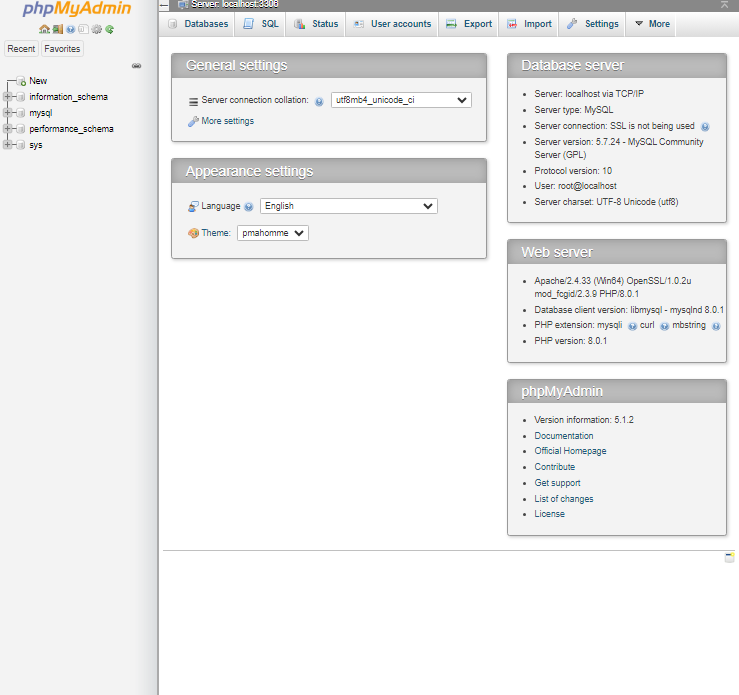Click the 'Protocol version: 10' text
739x695 pixels.
(573, 171)
